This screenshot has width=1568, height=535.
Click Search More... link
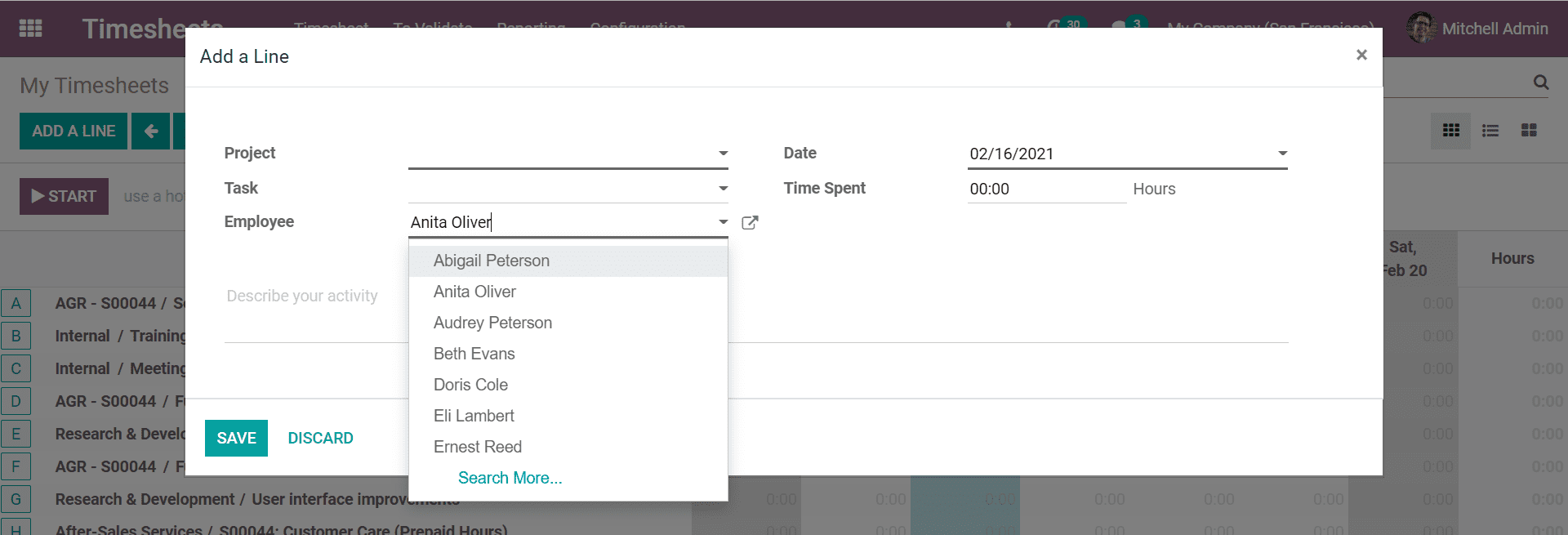pyautogui.click(x=510, y=478)
